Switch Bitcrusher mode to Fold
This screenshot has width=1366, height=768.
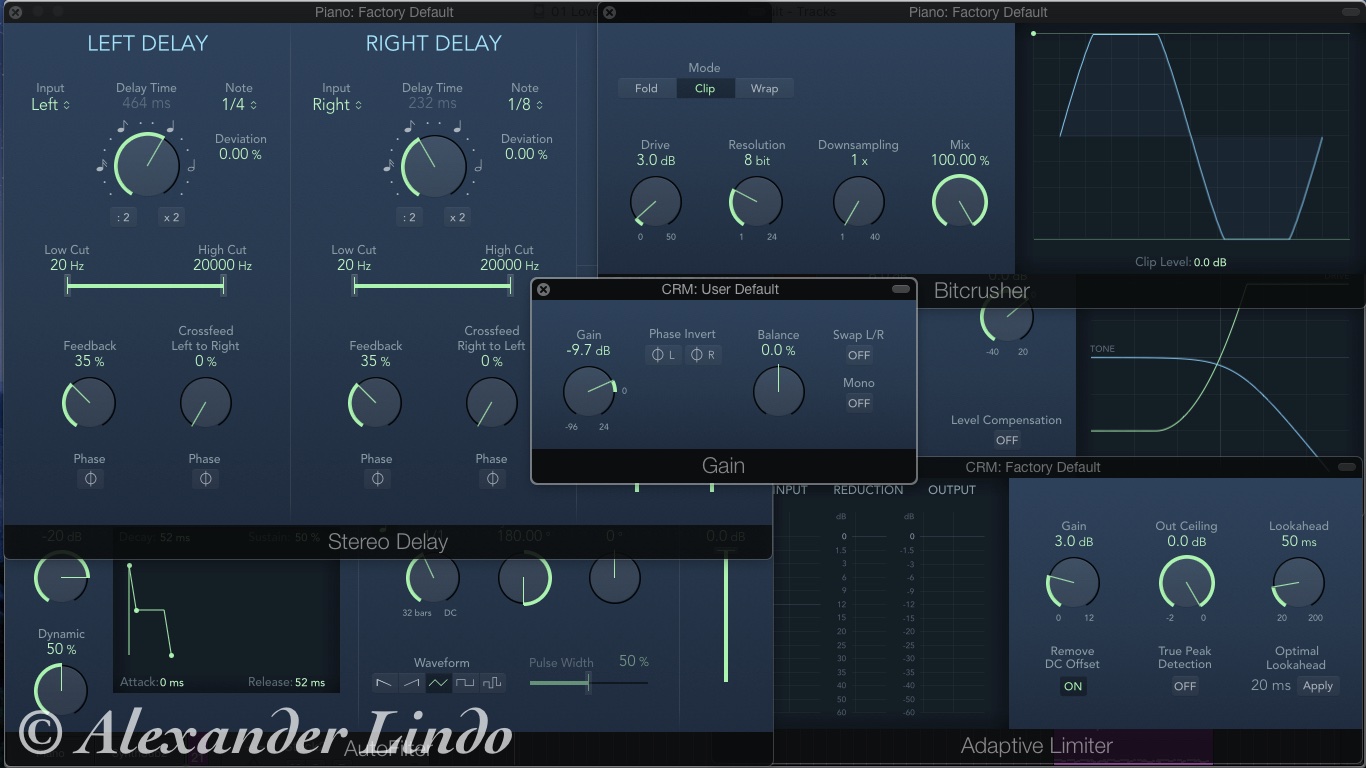(646, 88)
